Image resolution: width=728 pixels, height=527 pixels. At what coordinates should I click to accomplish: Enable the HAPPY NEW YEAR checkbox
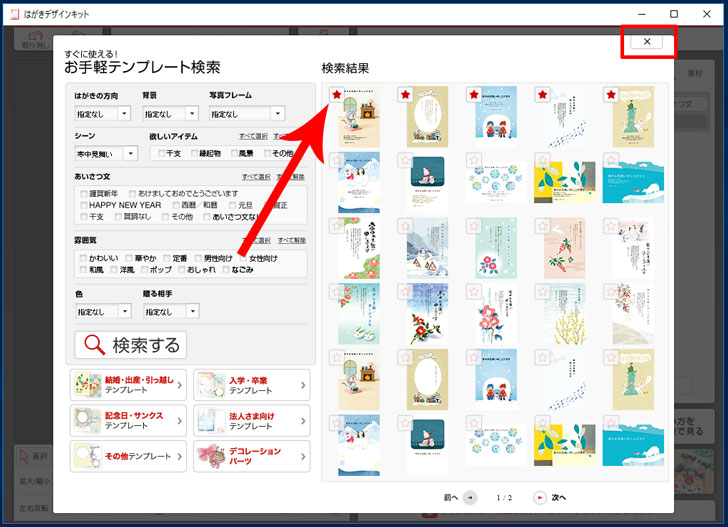pyautogui.click(x=84, y=205)
